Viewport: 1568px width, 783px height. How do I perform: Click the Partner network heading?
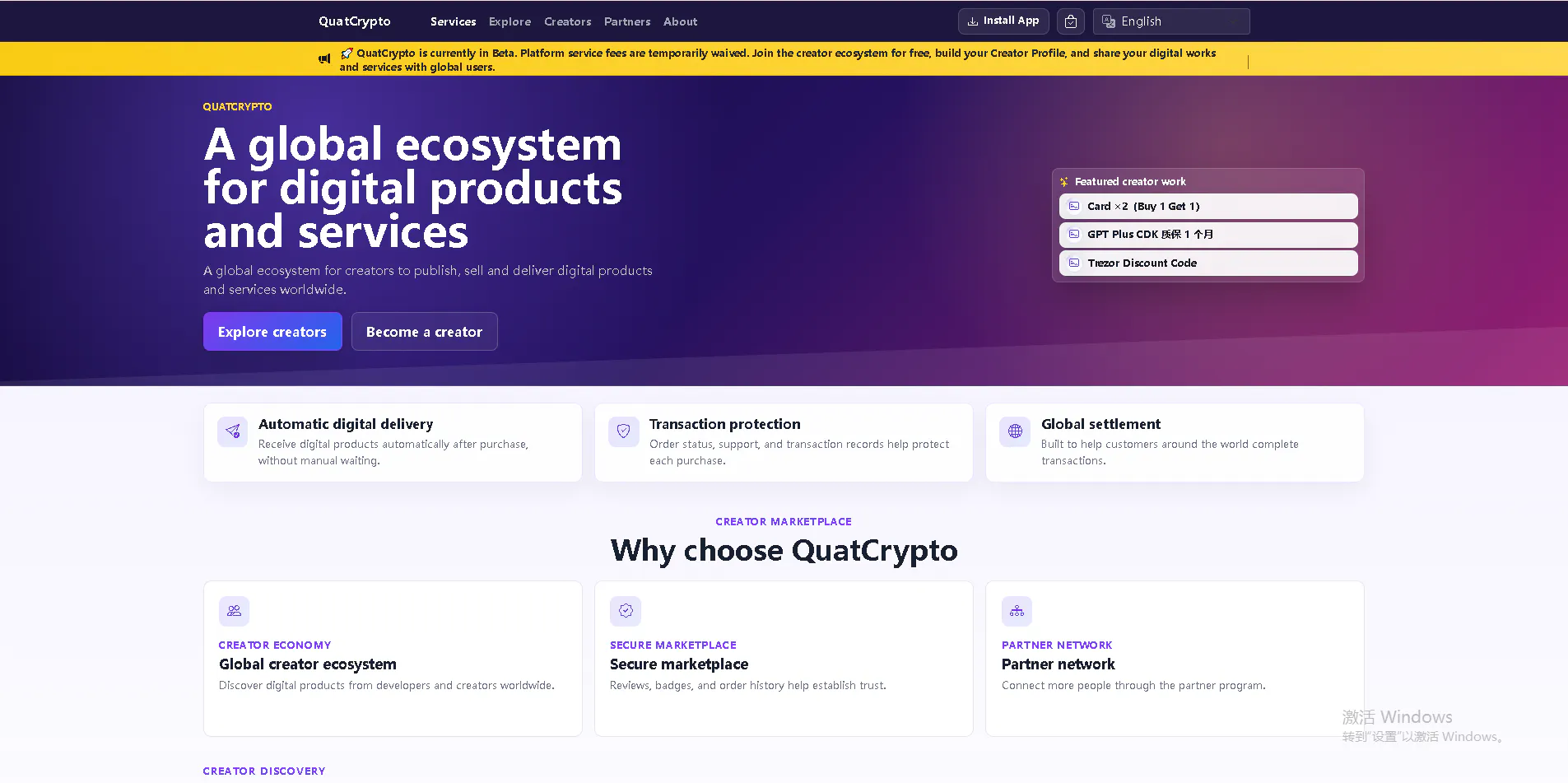[1059, 664]
